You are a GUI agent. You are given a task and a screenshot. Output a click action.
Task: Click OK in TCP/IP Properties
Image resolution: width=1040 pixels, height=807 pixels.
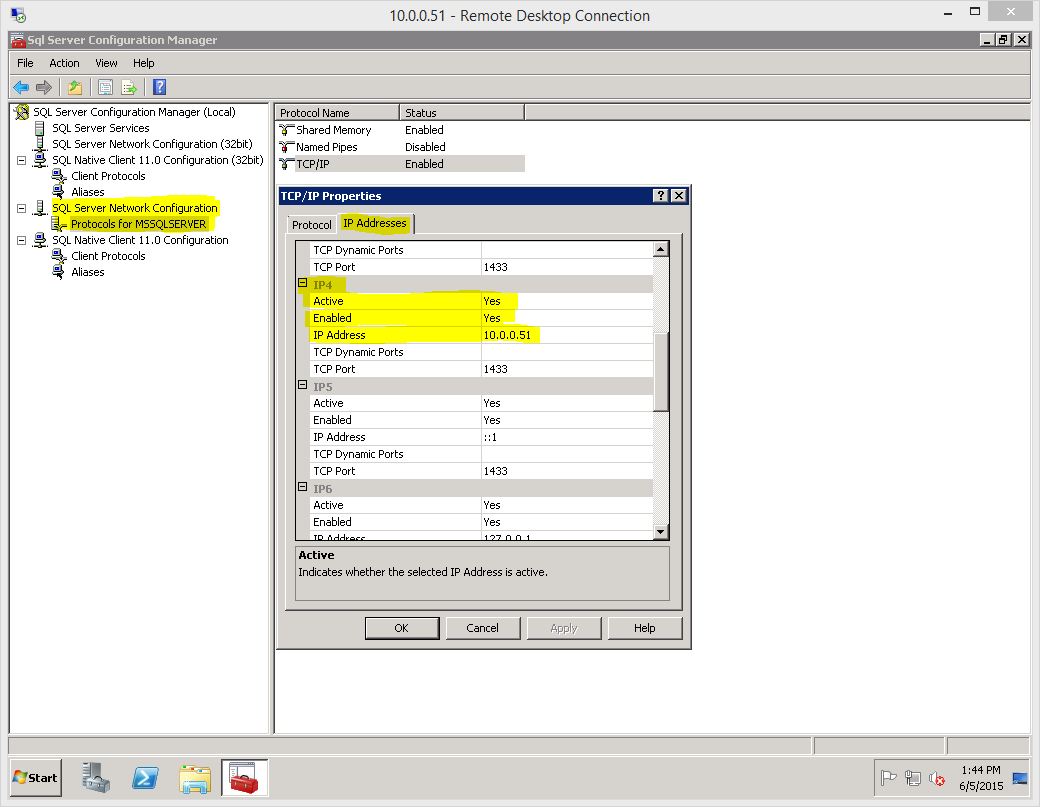402,628
